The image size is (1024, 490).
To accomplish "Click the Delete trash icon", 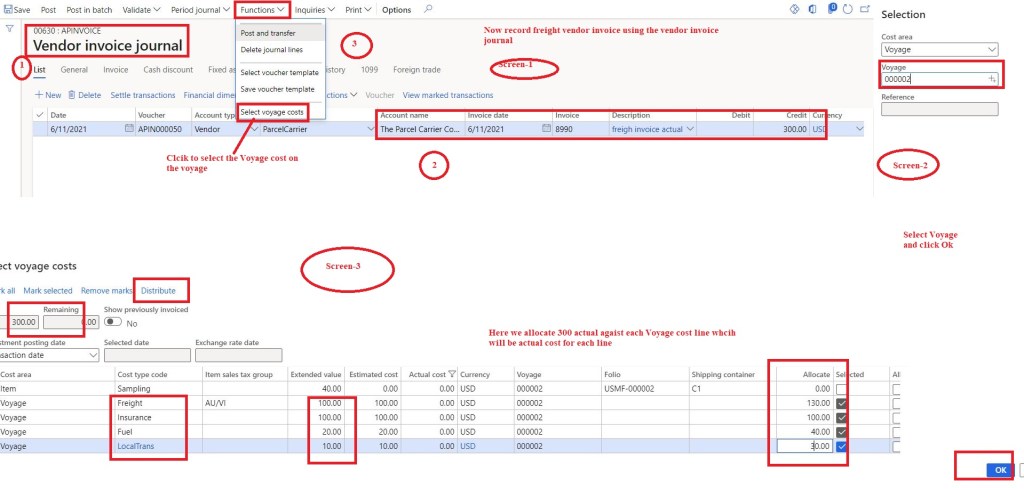I will [x=72, y=95].
